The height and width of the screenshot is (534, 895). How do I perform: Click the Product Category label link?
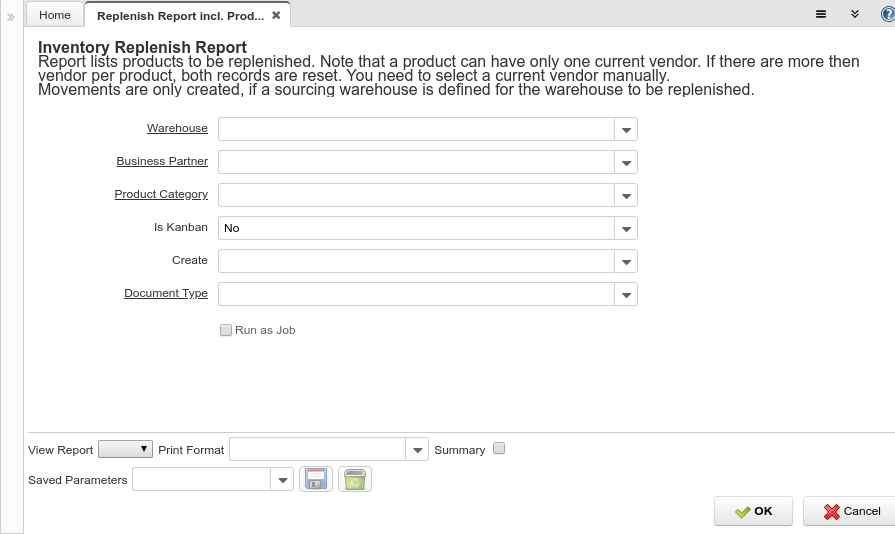161,194
